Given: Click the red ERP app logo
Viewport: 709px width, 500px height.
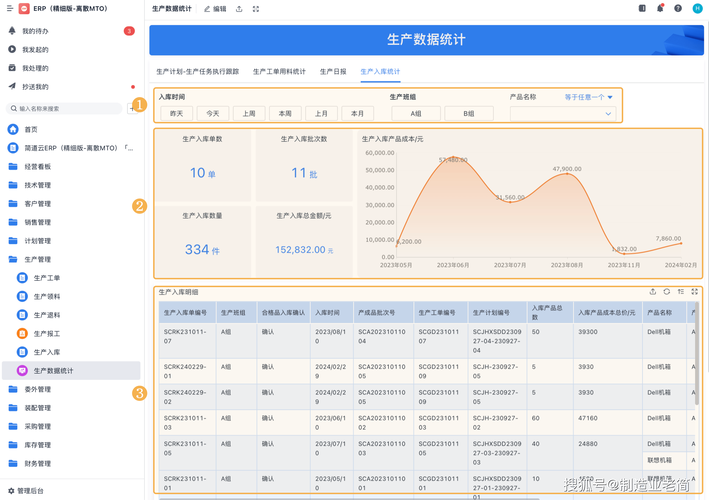Looking at the screenshot, I should (24, 9).
